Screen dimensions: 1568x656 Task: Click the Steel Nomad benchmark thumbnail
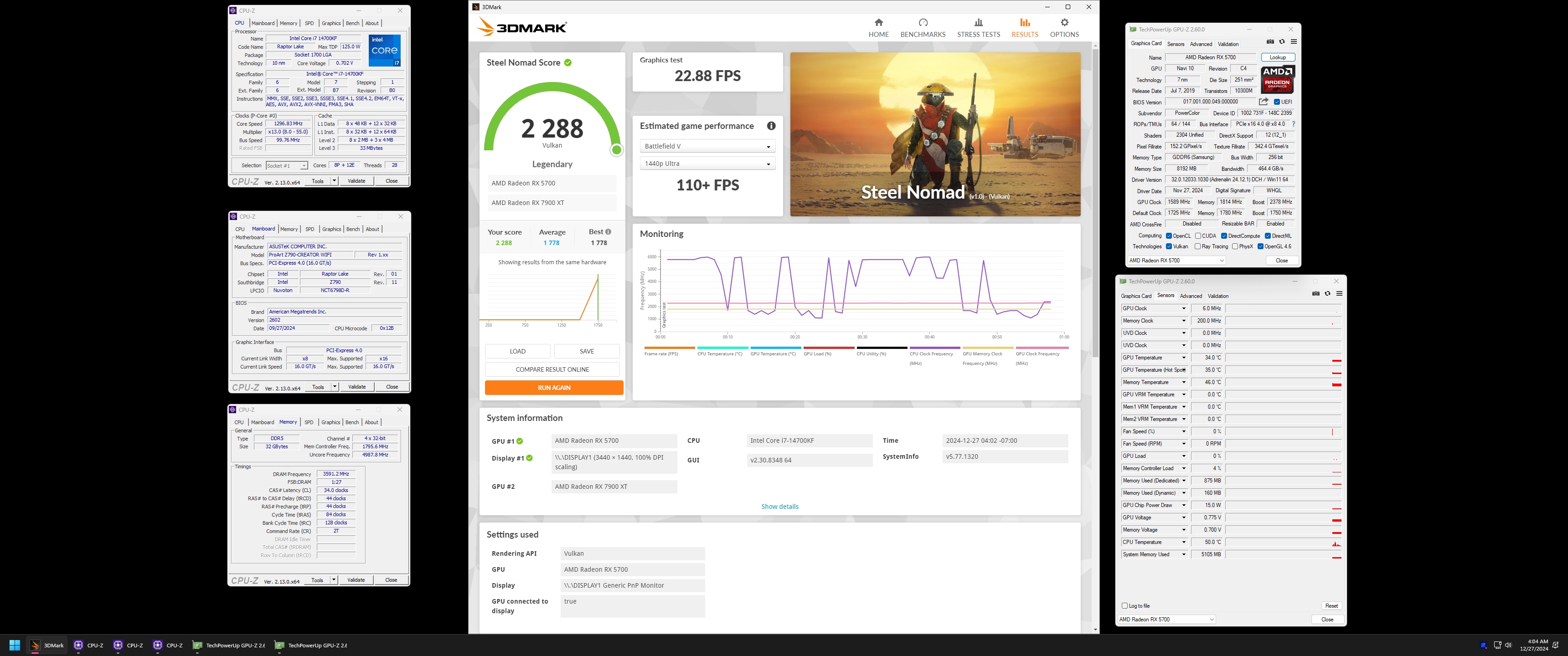coord(935,134)
